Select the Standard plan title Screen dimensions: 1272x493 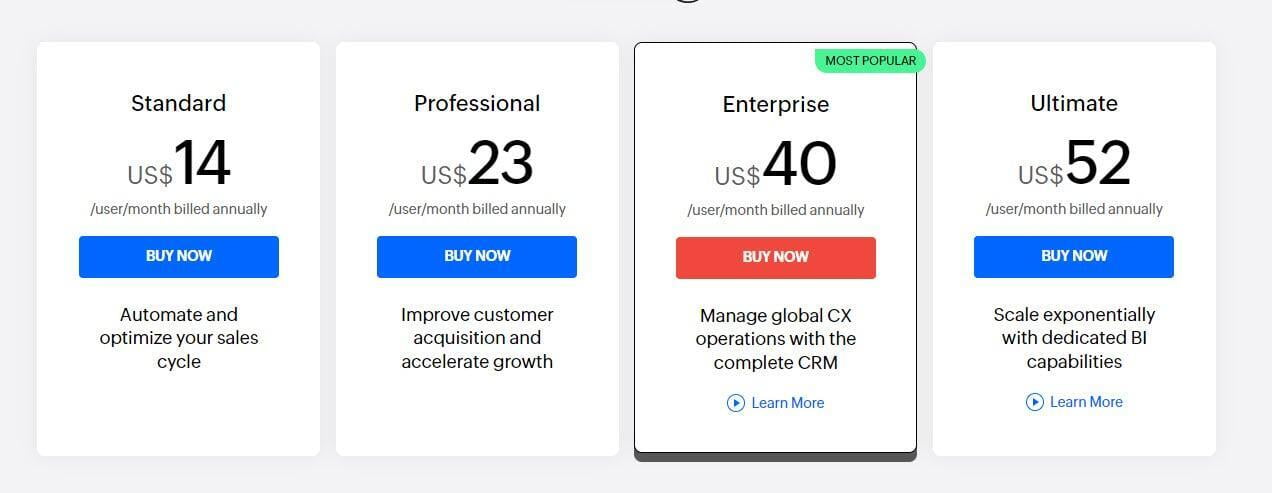179,103
